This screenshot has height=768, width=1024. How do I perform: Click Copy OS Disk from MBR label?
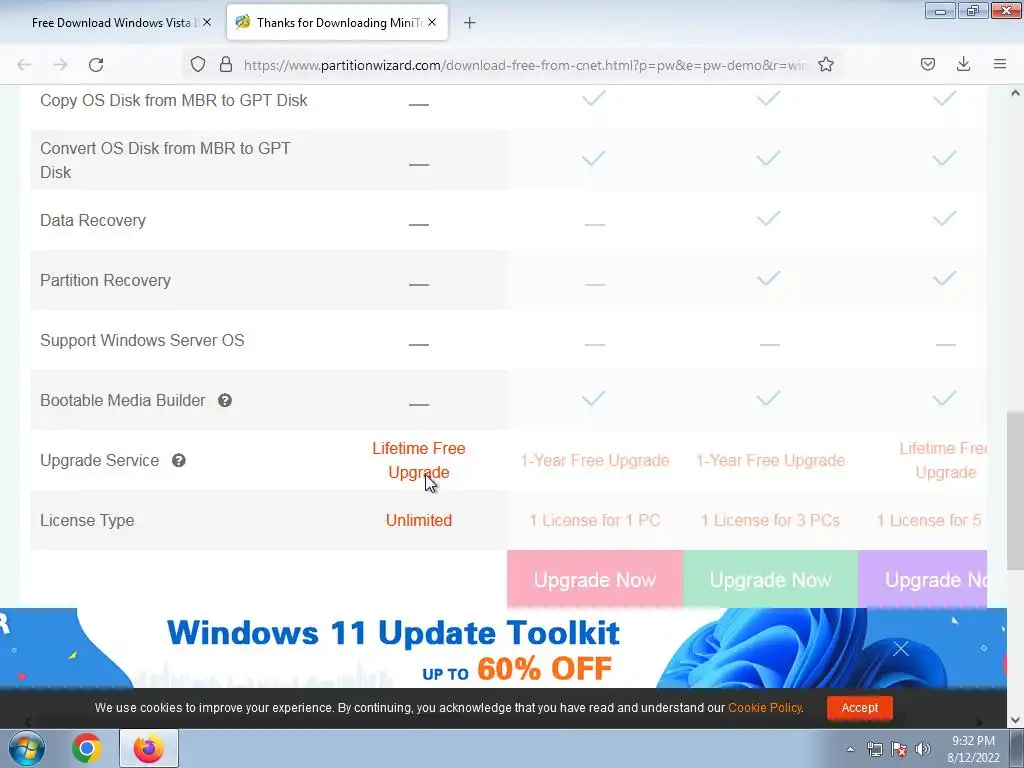[174, 100]
